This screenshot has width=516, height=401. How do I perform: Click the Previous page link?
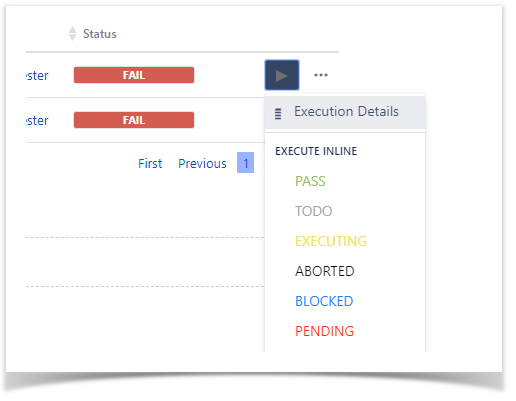coord(202,163)
